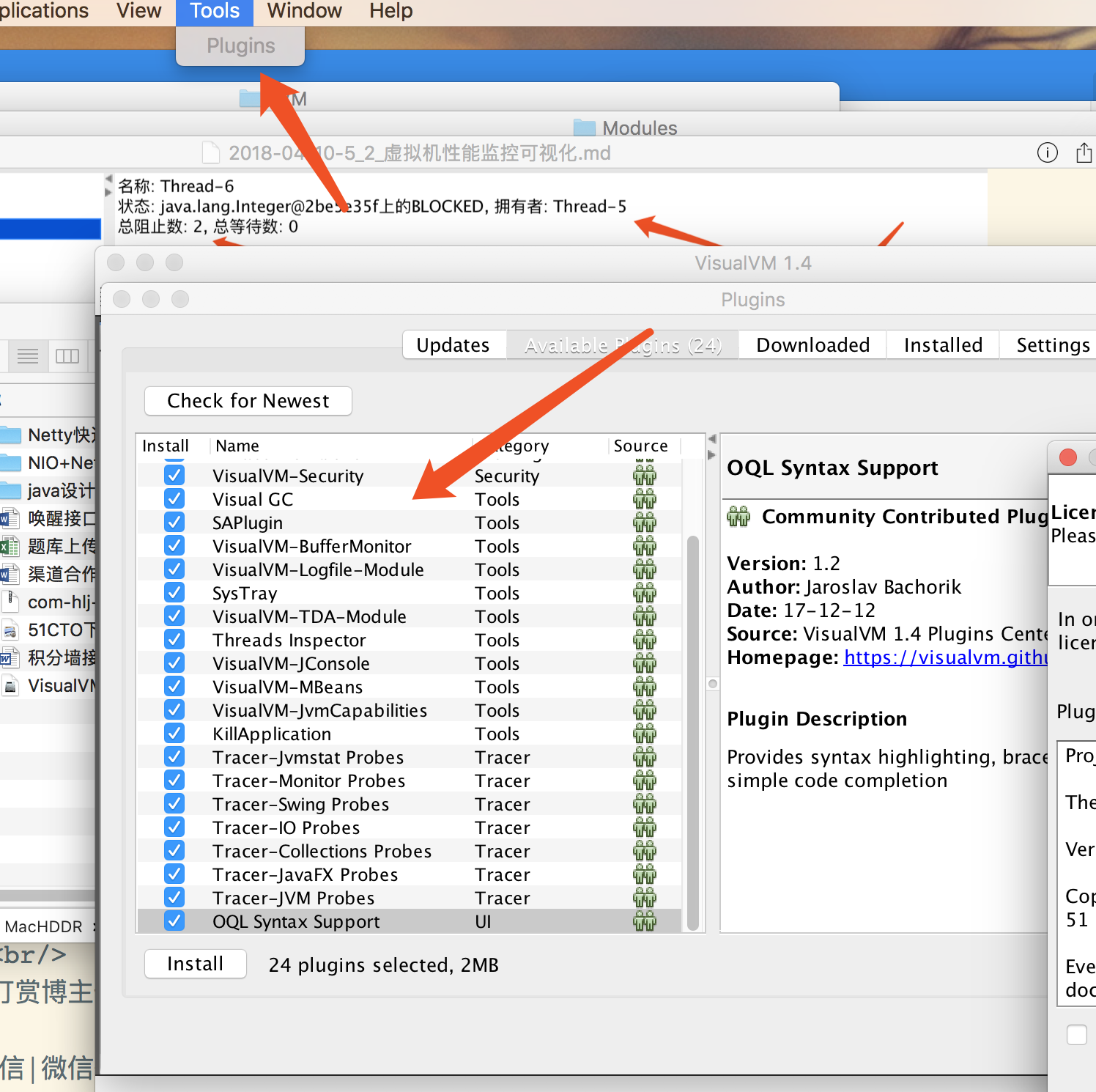This screenshot has width=1096, height=1092.
Task: Close the license dialog with red button
Action: (1068, 457)
